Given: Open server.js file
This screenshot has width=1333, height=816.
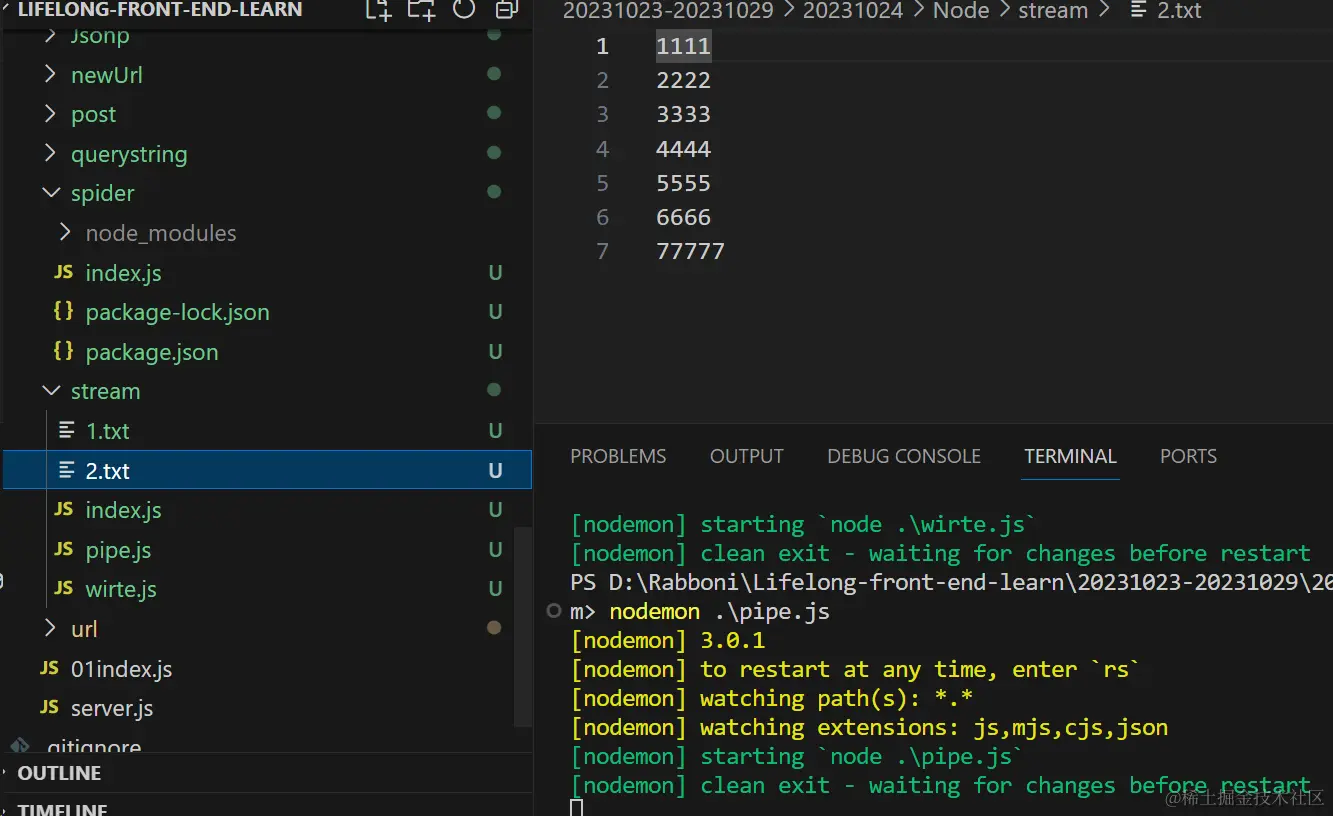Looking at the screenshot, I should [112, 708].
